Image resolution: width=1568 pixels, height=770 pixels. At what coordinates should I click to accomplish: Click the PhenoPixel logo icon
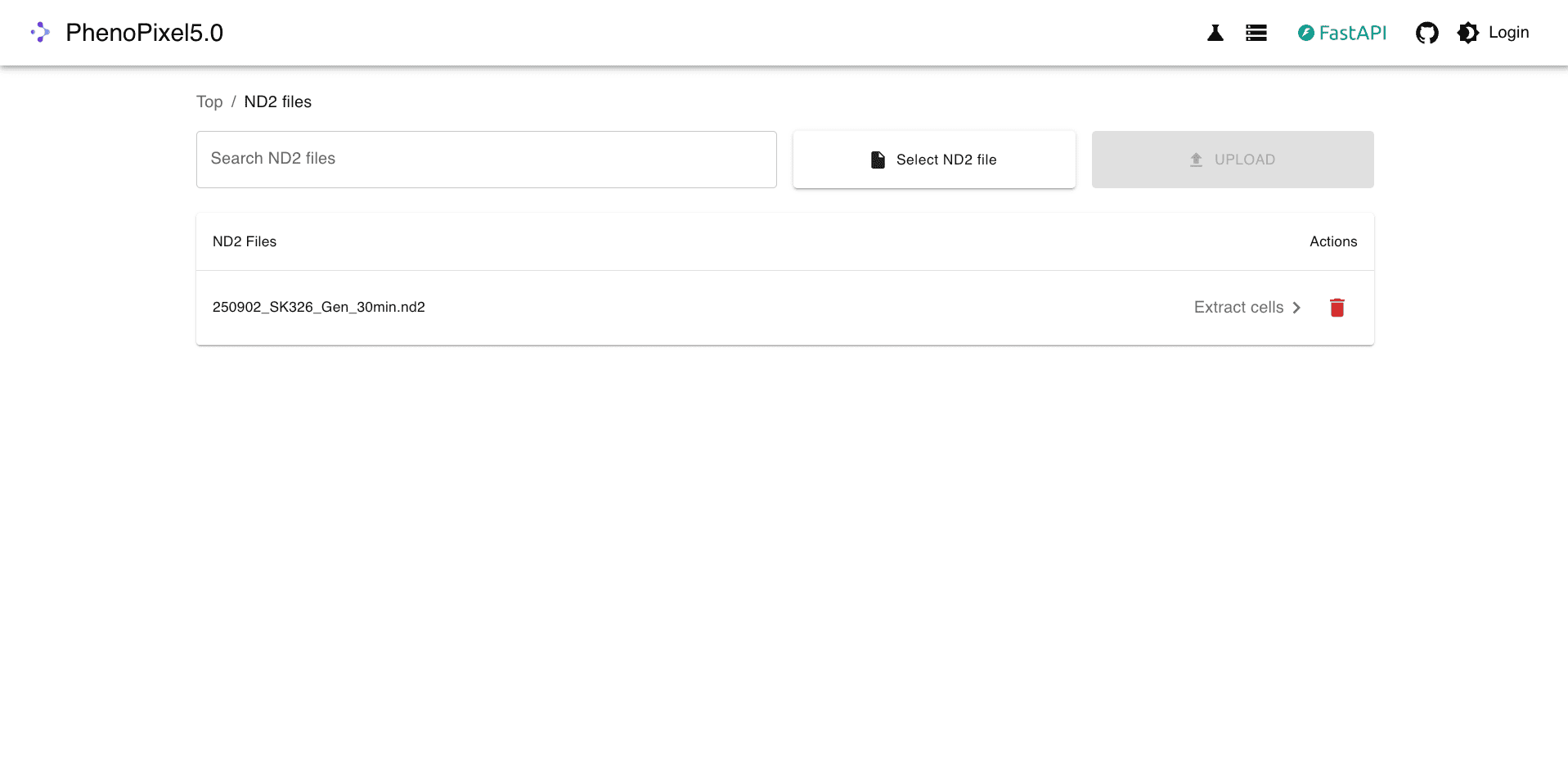pyautogui.click(x=40, y=33)
